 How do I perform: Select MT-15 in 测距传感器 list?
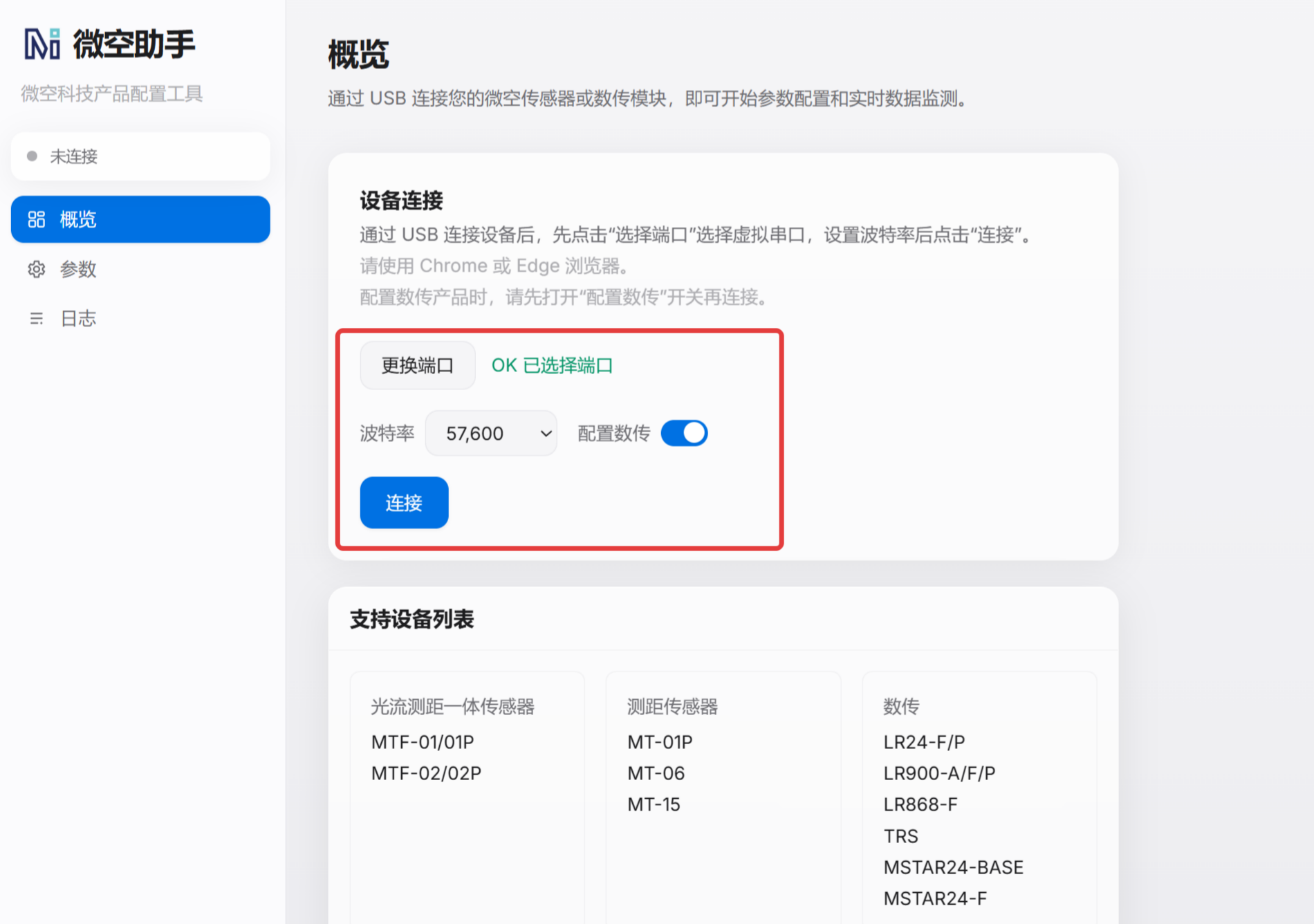pyautogui.click(x=654, y=804)
